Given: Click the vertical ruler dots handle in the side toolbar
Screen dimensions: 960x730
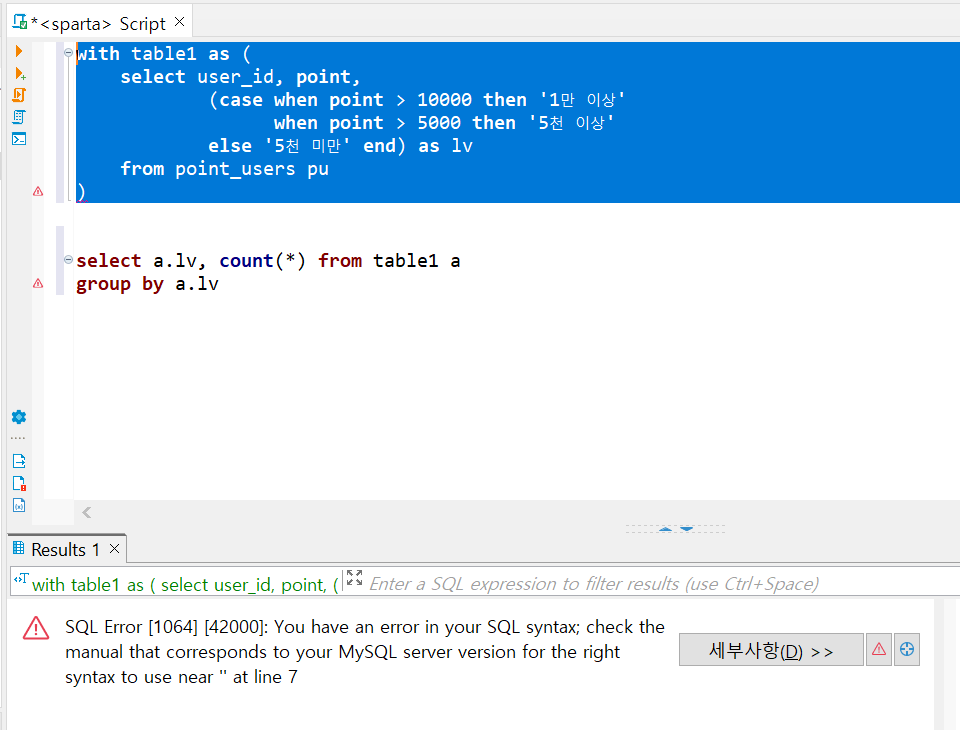Looking at the screenshot, I should (x=18, y=438).
